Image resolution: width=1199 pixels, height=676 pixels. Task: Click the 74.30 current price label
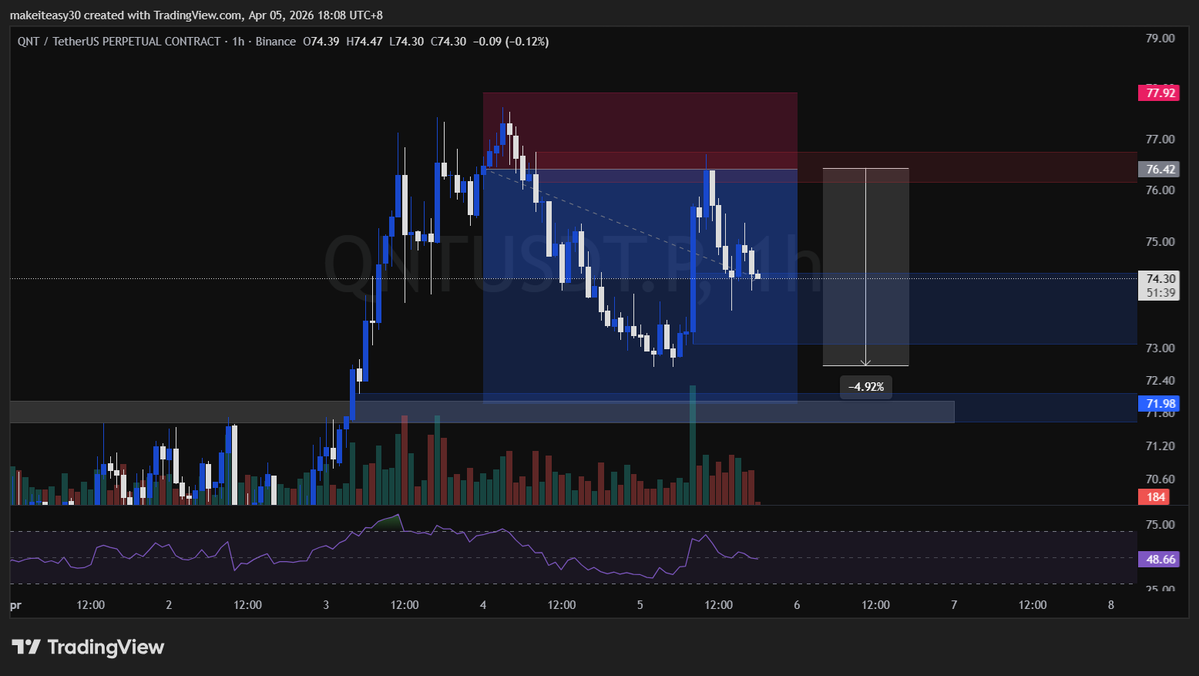pyautogui.click(x=1160, y=279)
